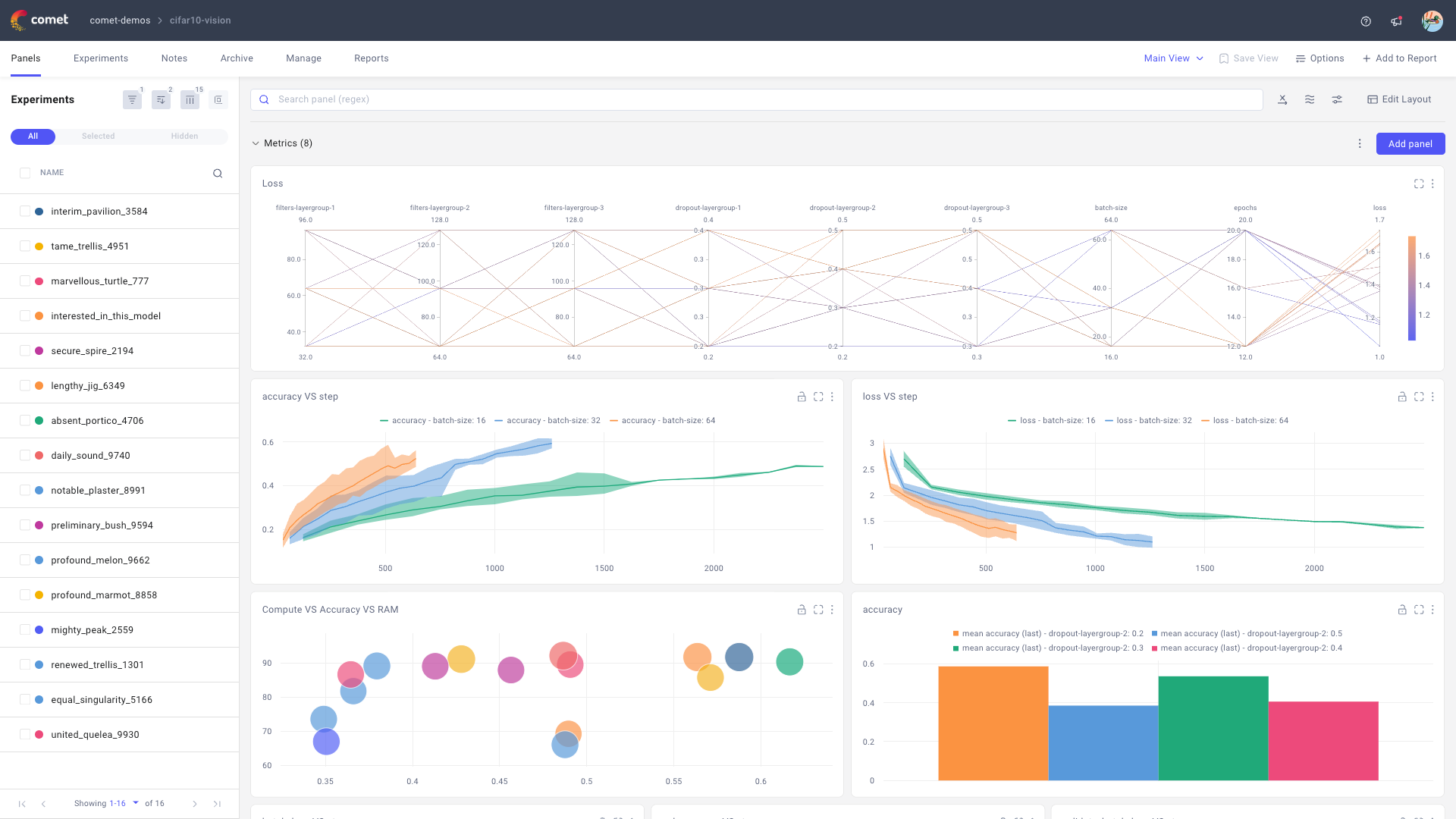Click the Add panel button

click(x=1410, y=143)
